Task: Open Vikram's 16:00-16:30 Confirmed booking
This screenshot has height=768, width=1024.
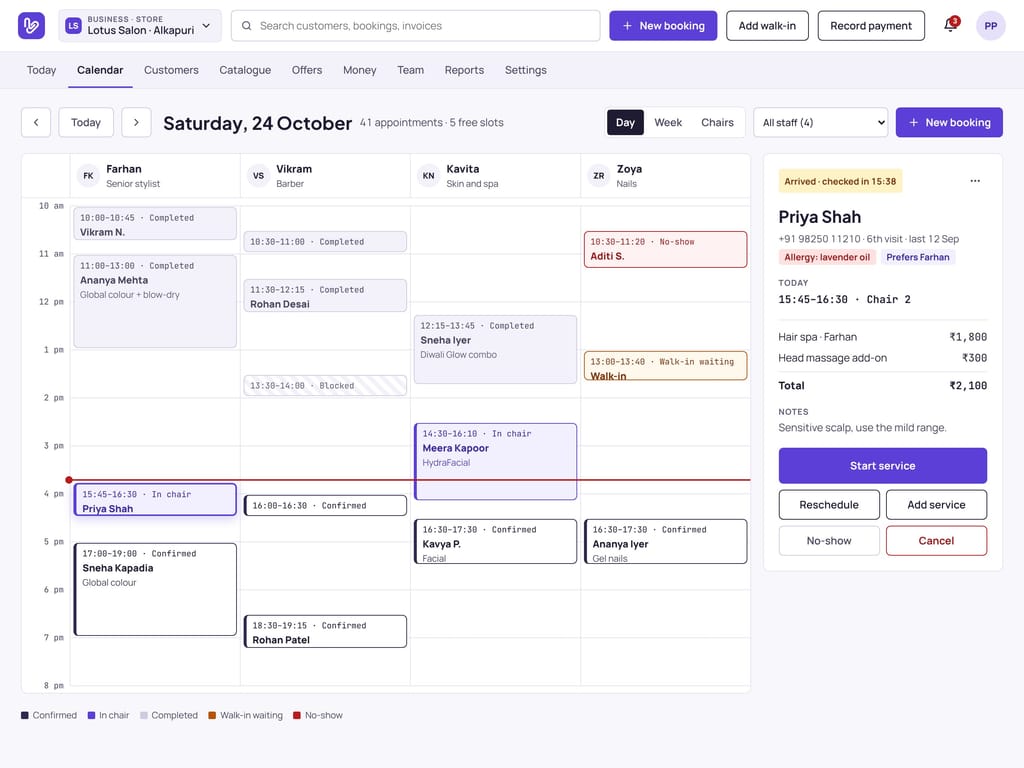Action: tap(325, 505)
